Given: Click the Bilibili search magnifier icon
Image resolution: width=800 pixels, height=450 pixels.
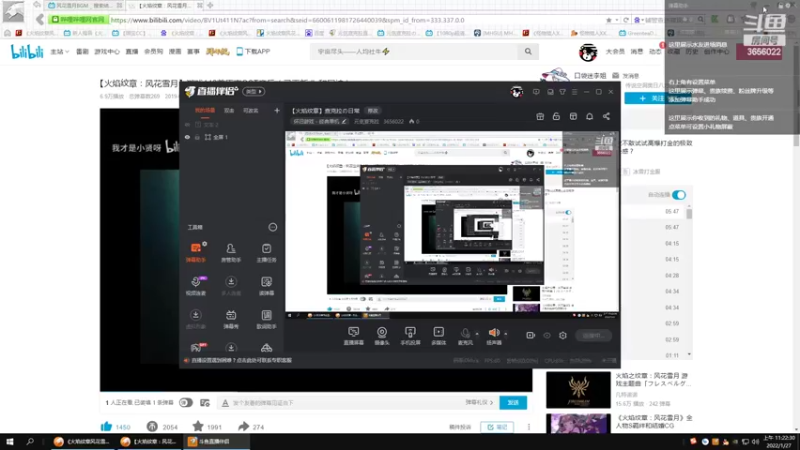Looking at the screenshot, I should click(x=528, y=52).
